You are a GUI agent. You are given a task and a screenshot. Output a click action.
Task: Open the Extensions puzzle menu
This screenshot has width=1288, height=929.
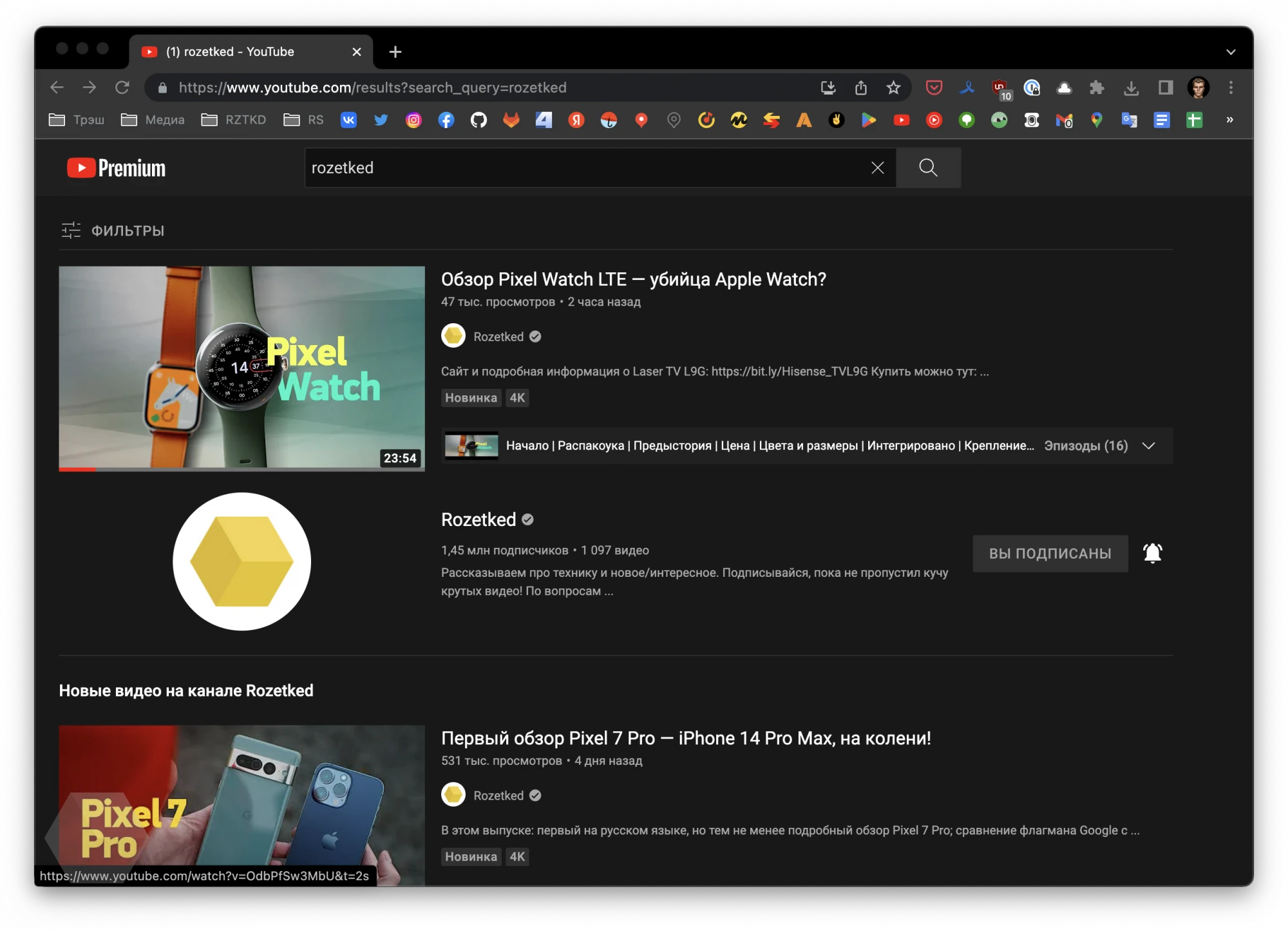click(x=1097, y=88)
